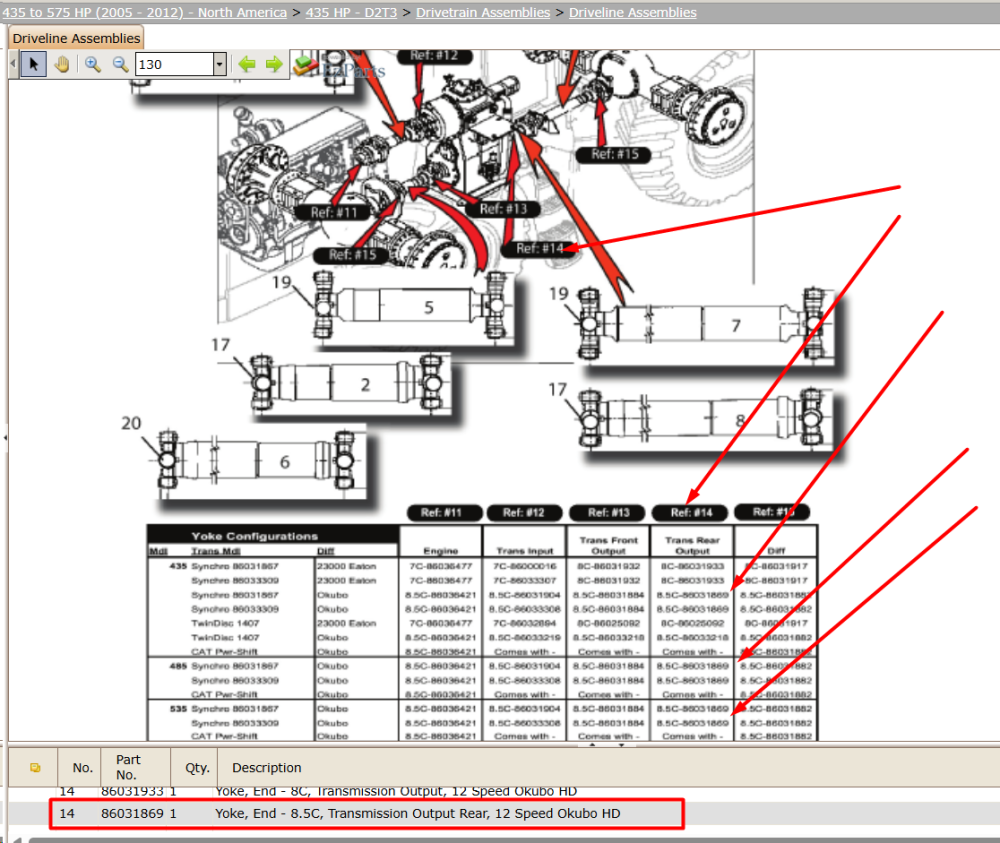
Task: Activate the hand pan tool
Action: pos(62,64)
